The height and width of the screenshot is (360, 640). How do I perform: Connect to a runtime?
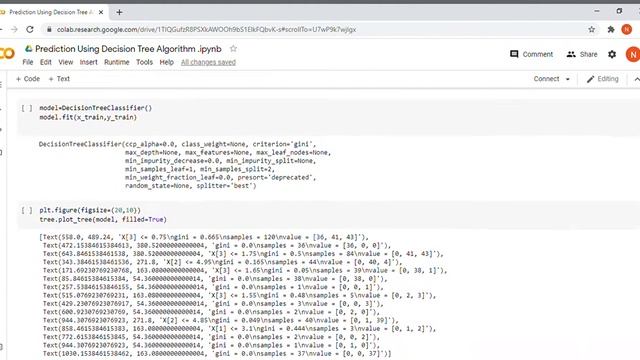click(546, 79)
